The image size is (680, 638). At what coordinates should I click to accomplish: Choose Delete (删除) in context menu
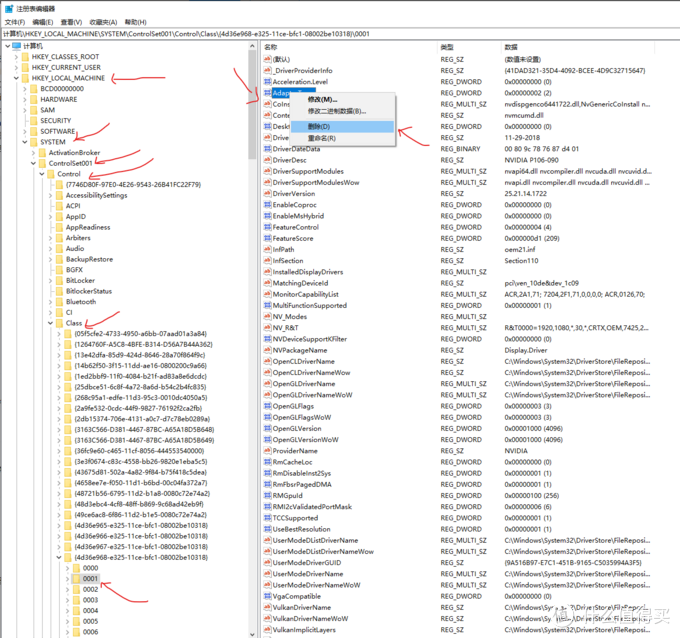343,127
